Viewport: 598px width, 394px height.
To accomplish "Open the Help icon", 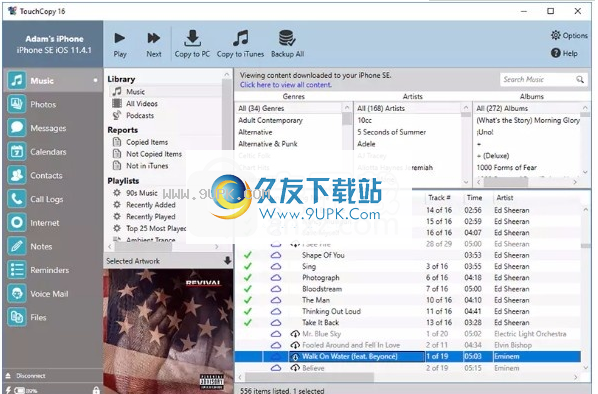I will pos(555,53).
